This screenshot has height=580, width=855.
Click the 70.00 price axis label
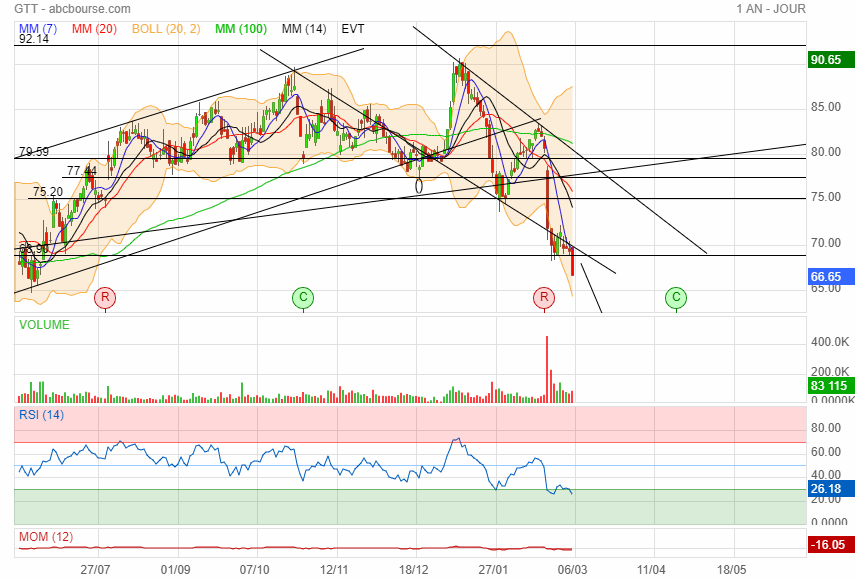(826, 243)
